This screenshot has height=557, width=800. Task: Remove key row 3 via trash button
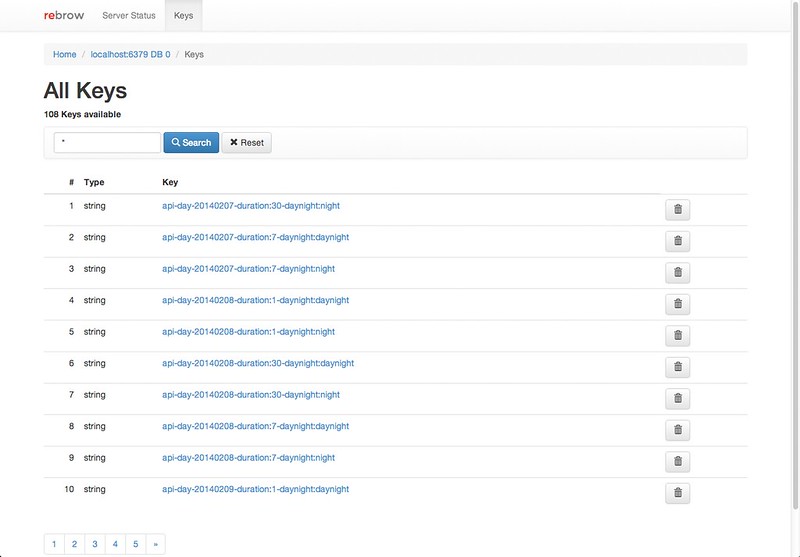click(x=678, y=272)
